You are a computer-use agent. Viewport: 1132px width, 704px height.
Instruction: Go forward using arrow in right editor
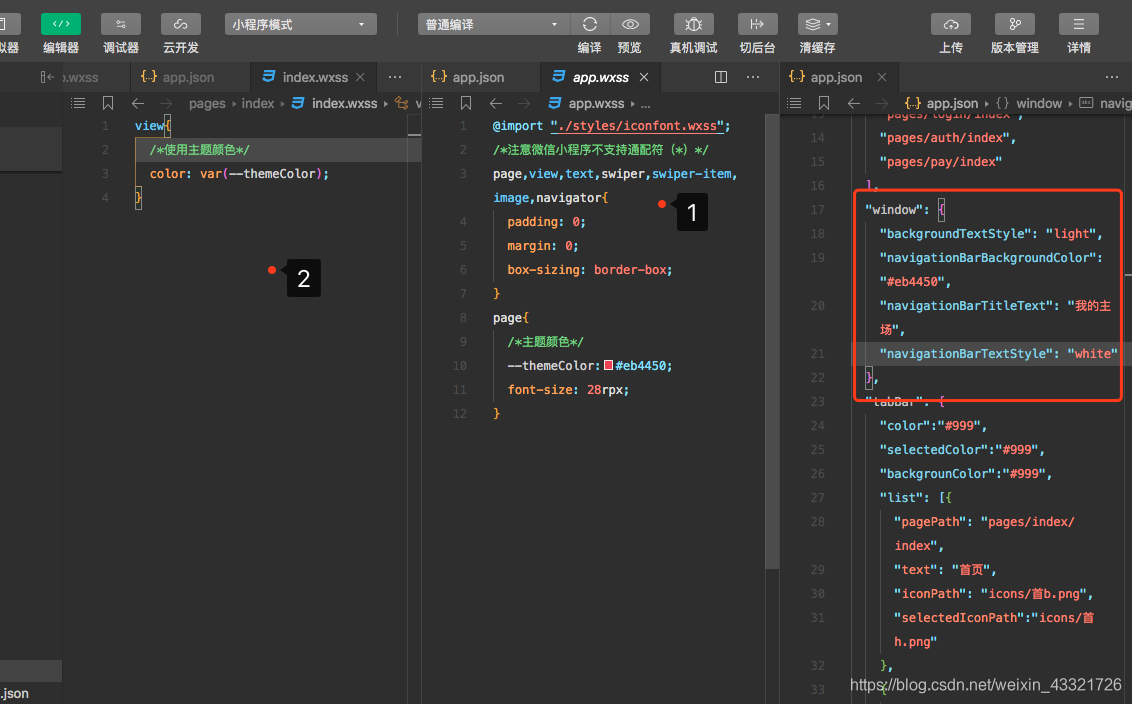[882, 103]
